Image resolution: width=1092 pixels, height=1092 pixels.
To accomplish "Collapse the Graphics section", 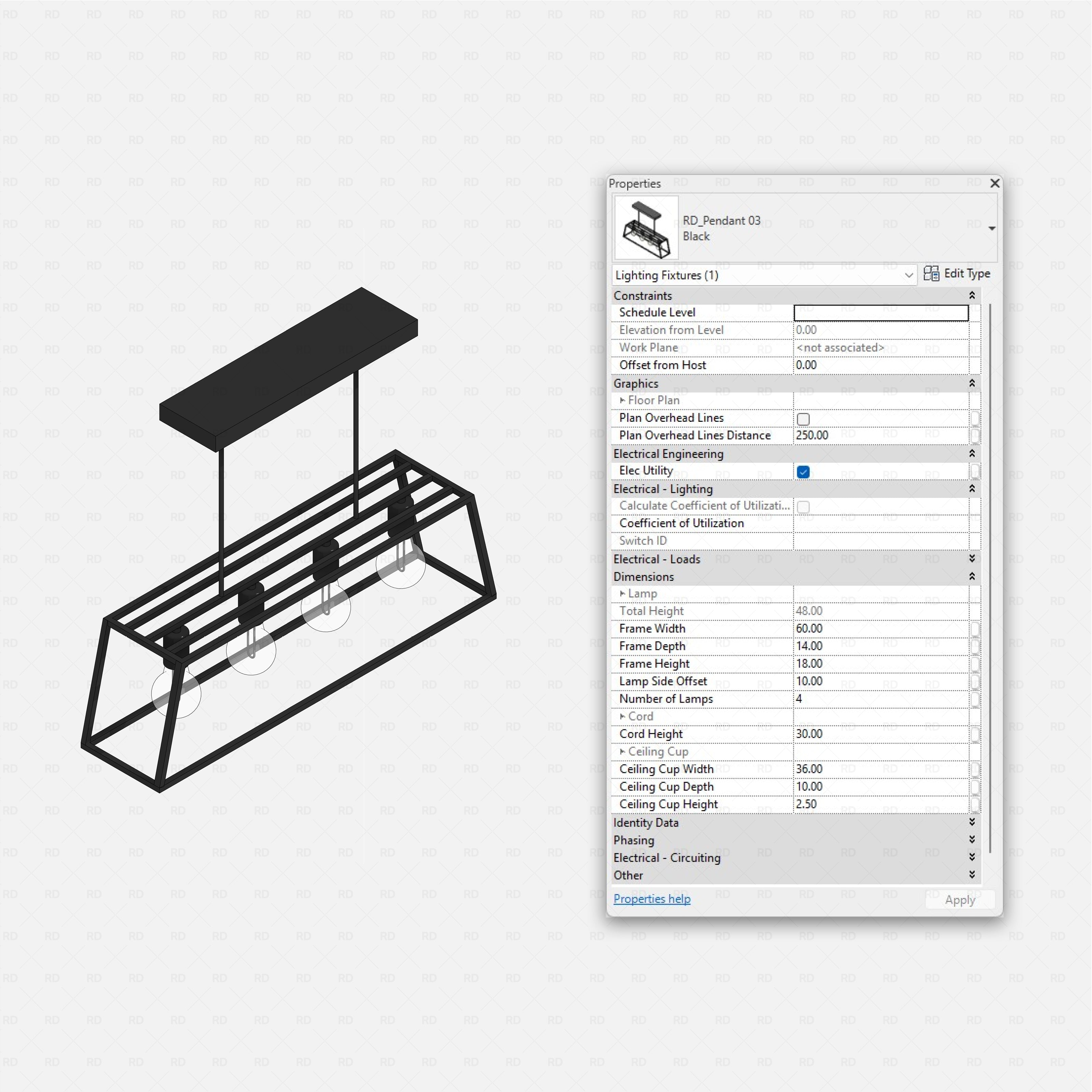I will 972,383.
